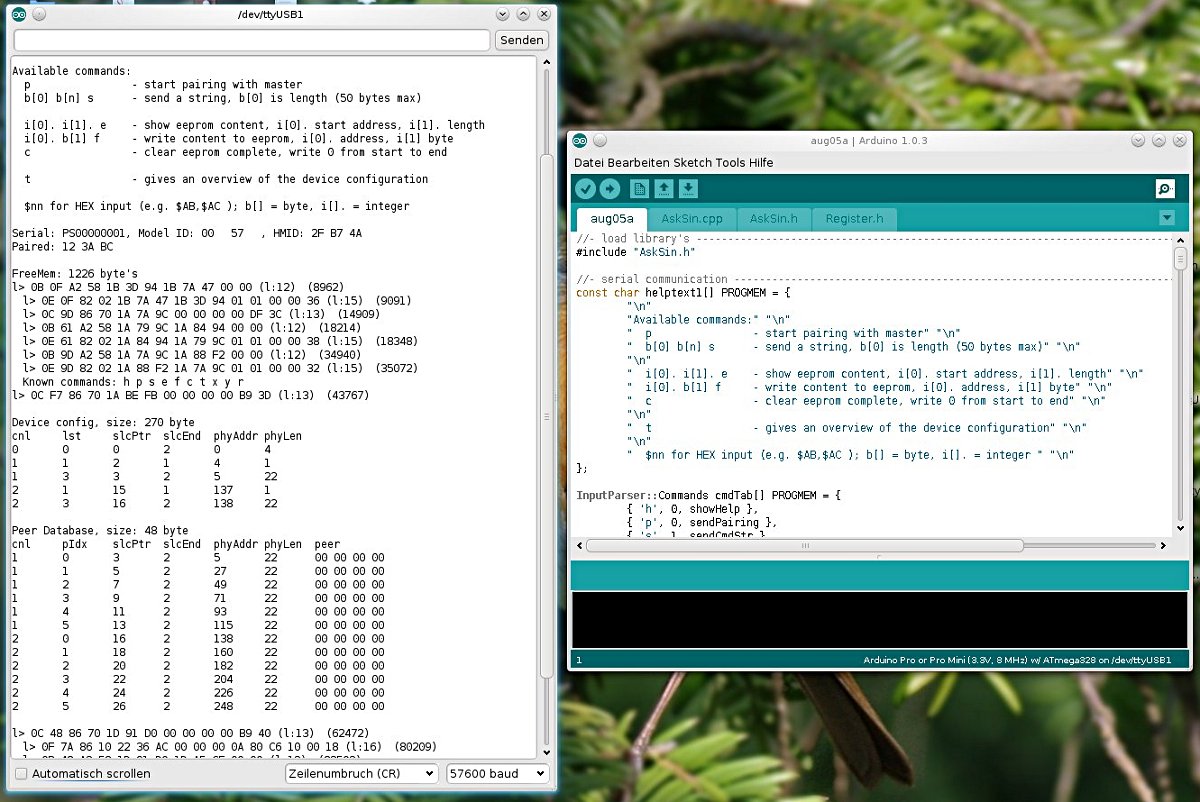Click the pin button in the Arduino IDE title bar
Screen dimensions: 1200x802
601,140
